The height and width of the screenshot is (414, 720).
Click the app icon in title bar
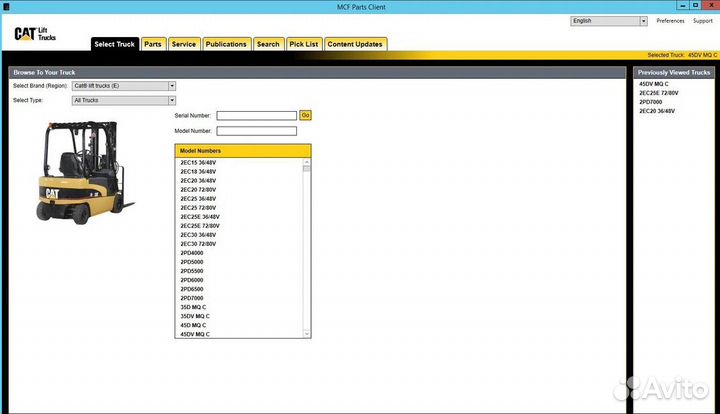(x=6, y=6)
